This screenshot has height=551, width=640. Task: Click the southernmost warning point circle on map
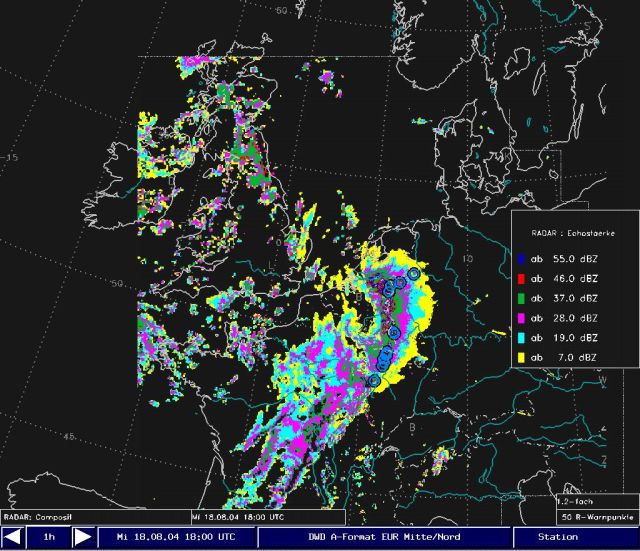pyautogui.click(x=375, y=380)
